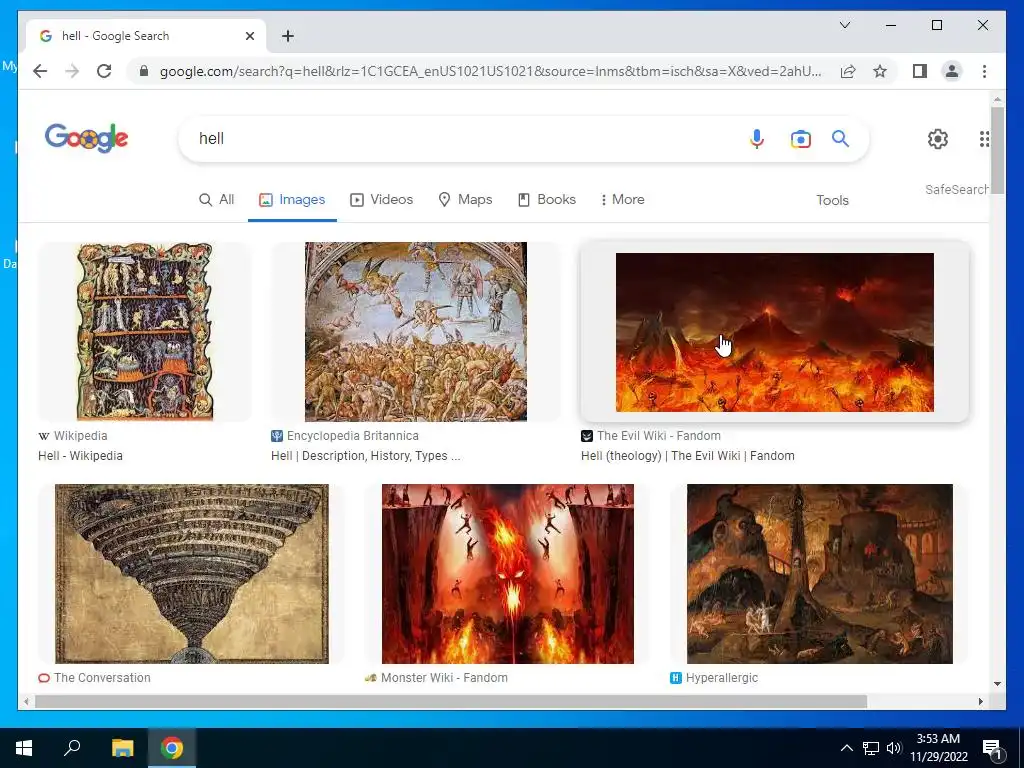Screen dimensions: 1024x768
Task: Open the Tools filter options
Action: tap(832, 200)
